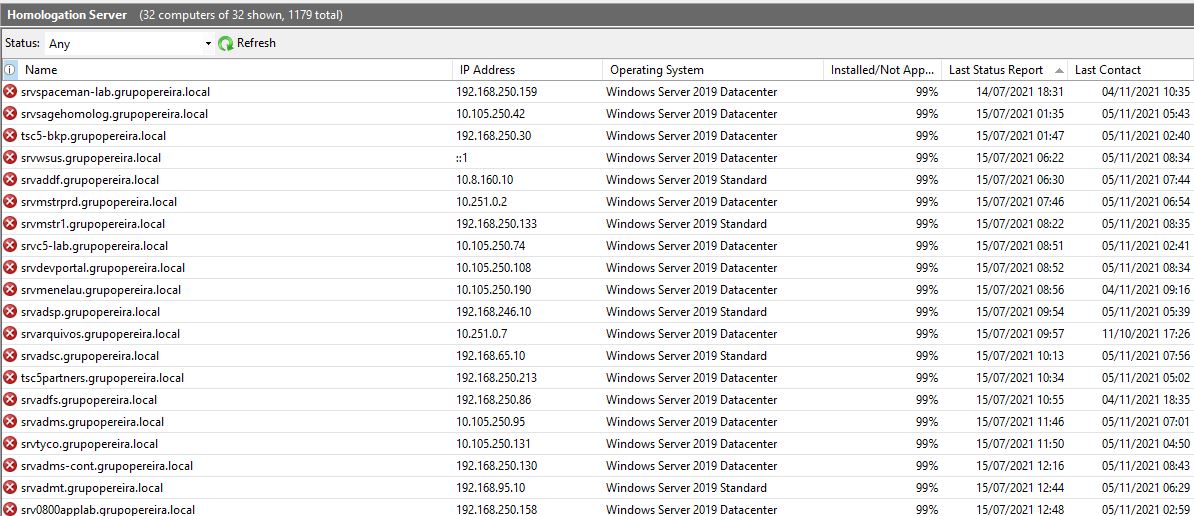
Task: Click IP address 10.105.250.42
Action: click(x=490, y=114)
